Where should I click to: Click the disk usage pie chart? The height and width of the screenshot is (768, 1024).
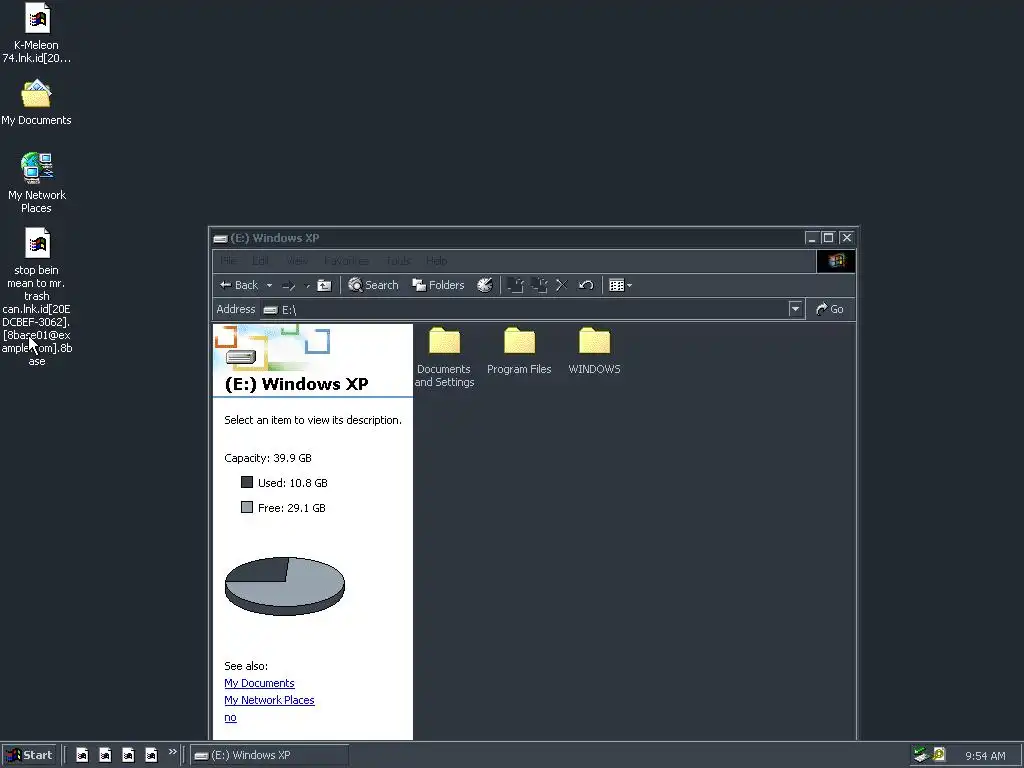[x=285, y=586]
